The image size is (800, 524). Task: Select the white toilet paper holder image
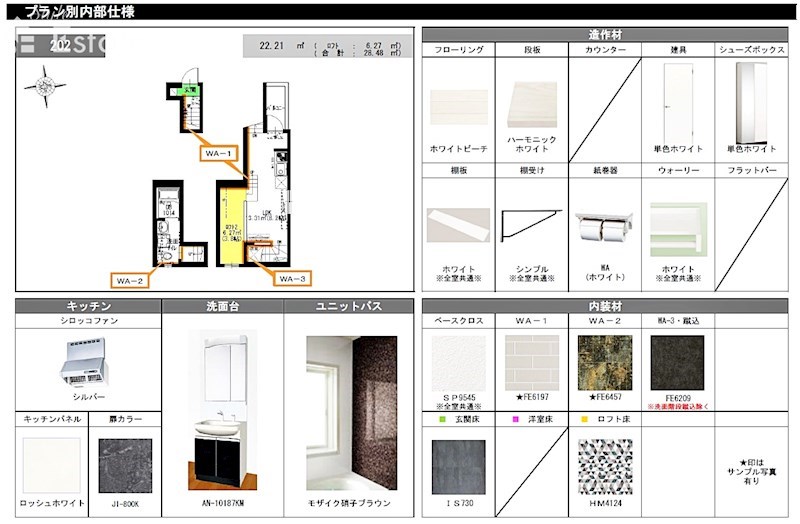[605, 228]
